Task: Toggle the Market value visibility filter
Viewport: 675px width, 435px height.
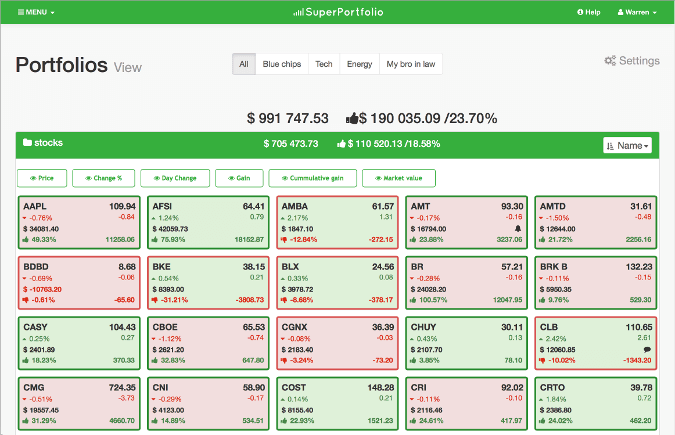Action: tap(399, 178)
